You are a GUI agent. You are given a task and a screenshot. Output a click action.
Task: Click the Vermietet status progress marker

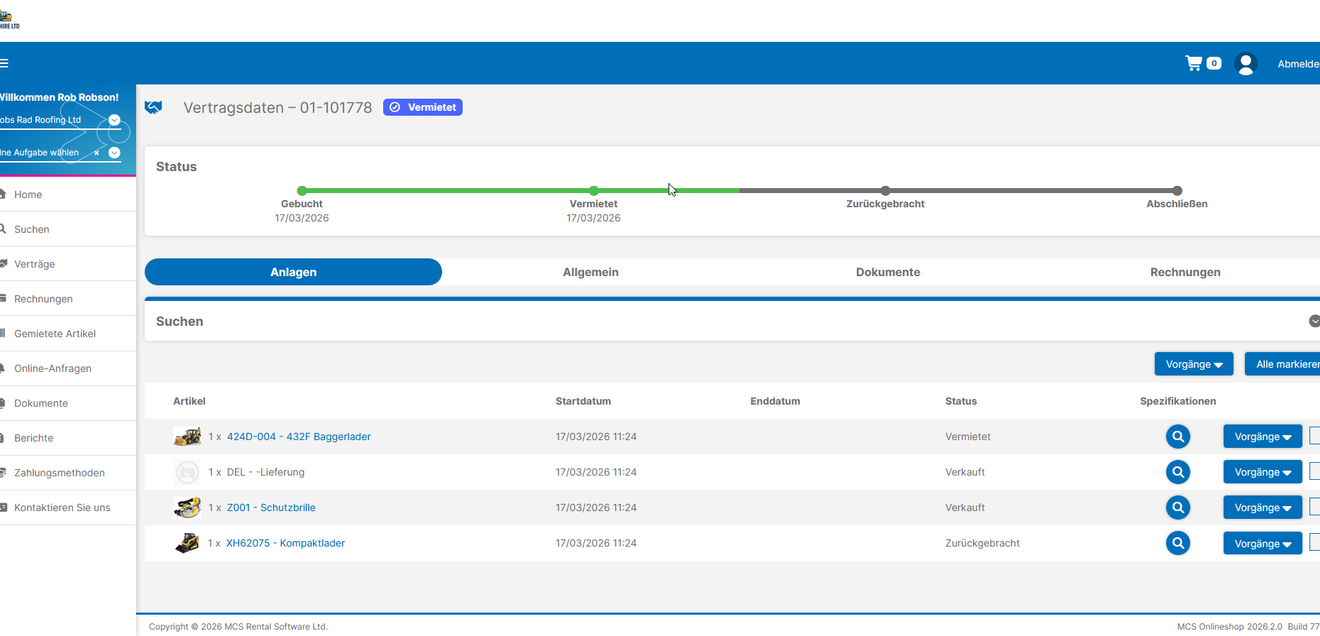click(594, 191)
